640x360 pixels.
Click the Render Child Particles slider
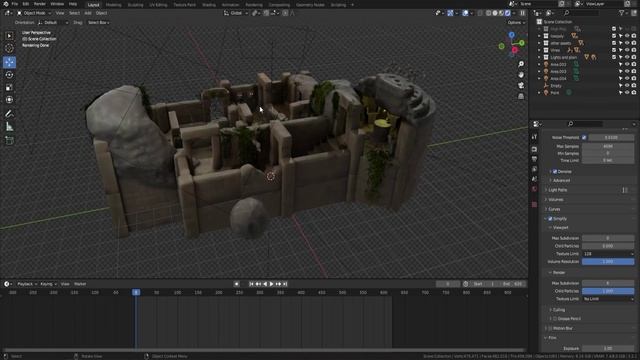click(x=608, y=291)
